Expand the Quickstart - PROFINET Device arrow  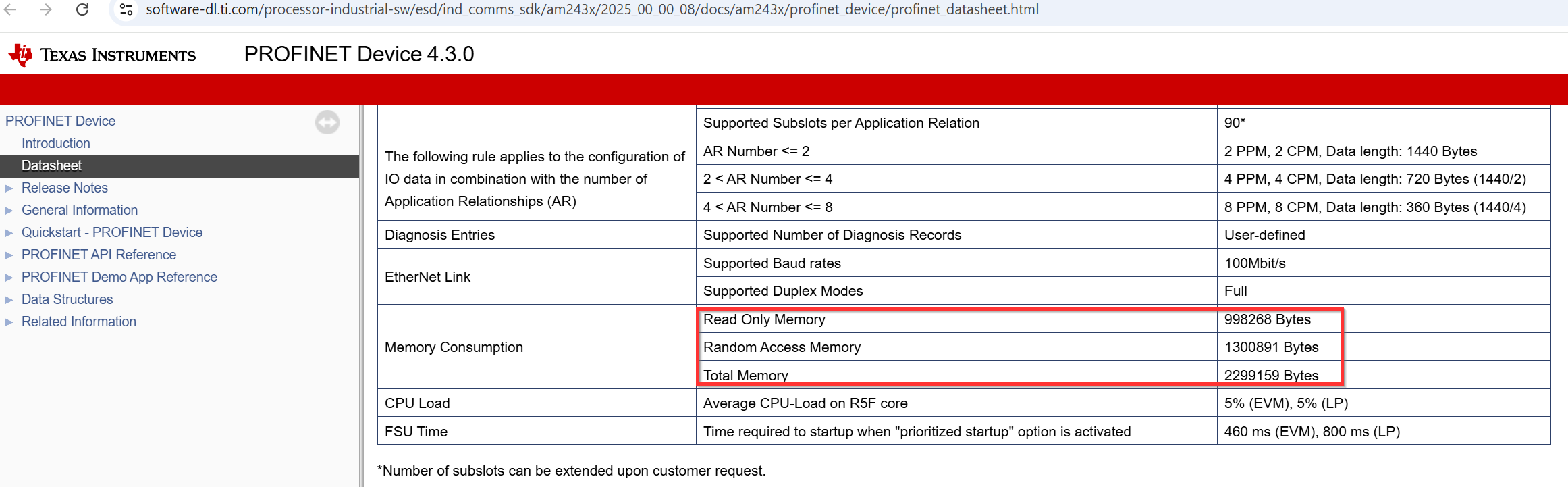tap(9, 232)
